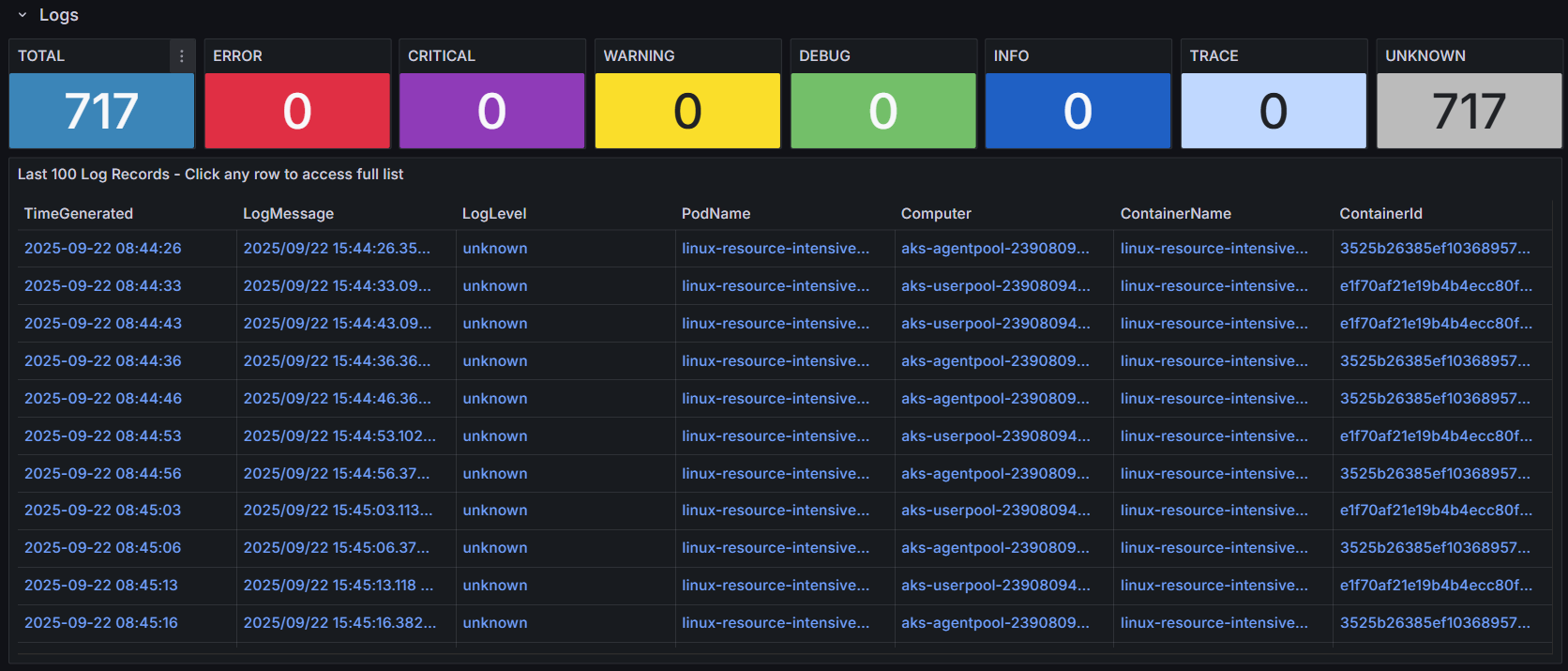Open the TOTAL panel three-dot menu
Image resolution: width=1568 pixels, height=671 pixels.
[182, 56]
